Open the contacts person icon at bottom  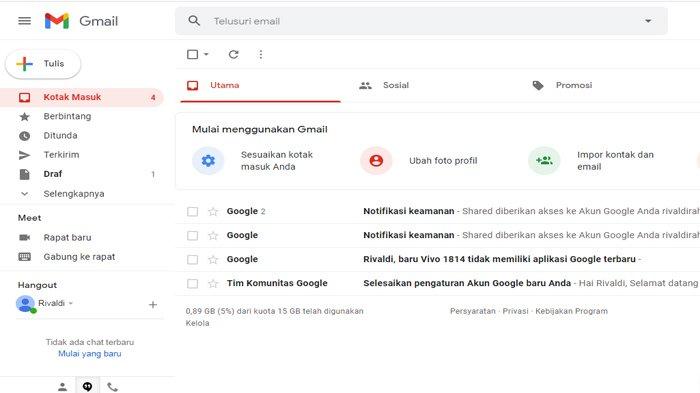coord(62,387)
